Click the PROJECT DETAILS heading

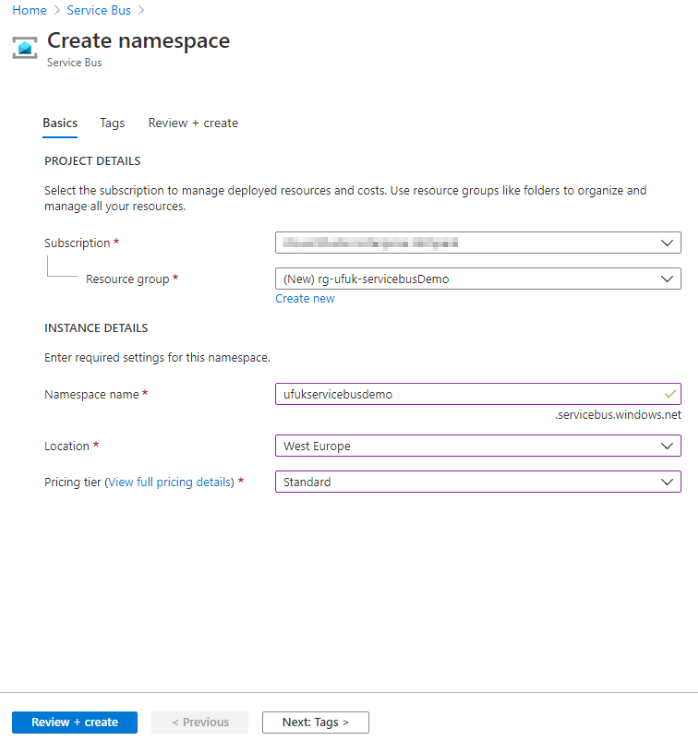click(93, 161)
